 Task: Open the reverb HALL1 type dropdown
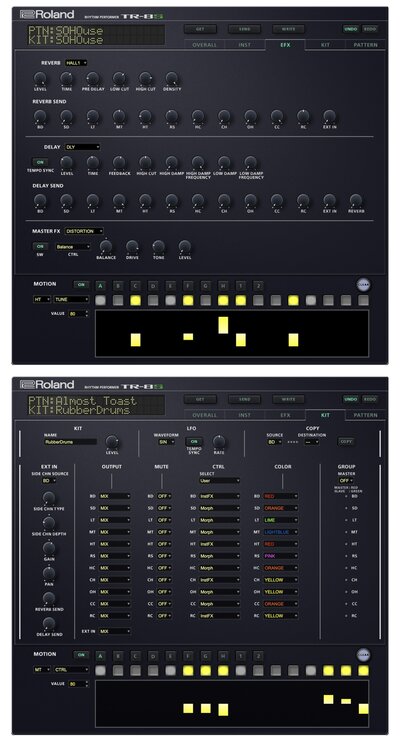76,63
